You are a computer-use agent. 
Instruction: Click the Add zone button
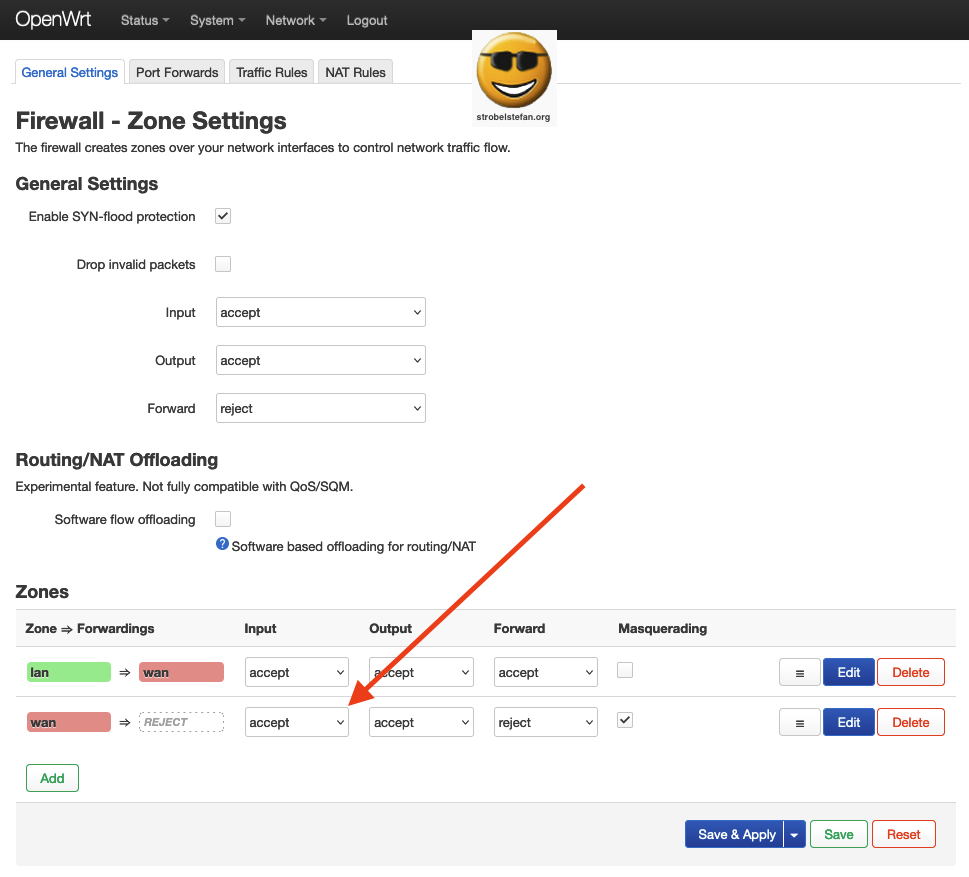(x=52, y=778)
